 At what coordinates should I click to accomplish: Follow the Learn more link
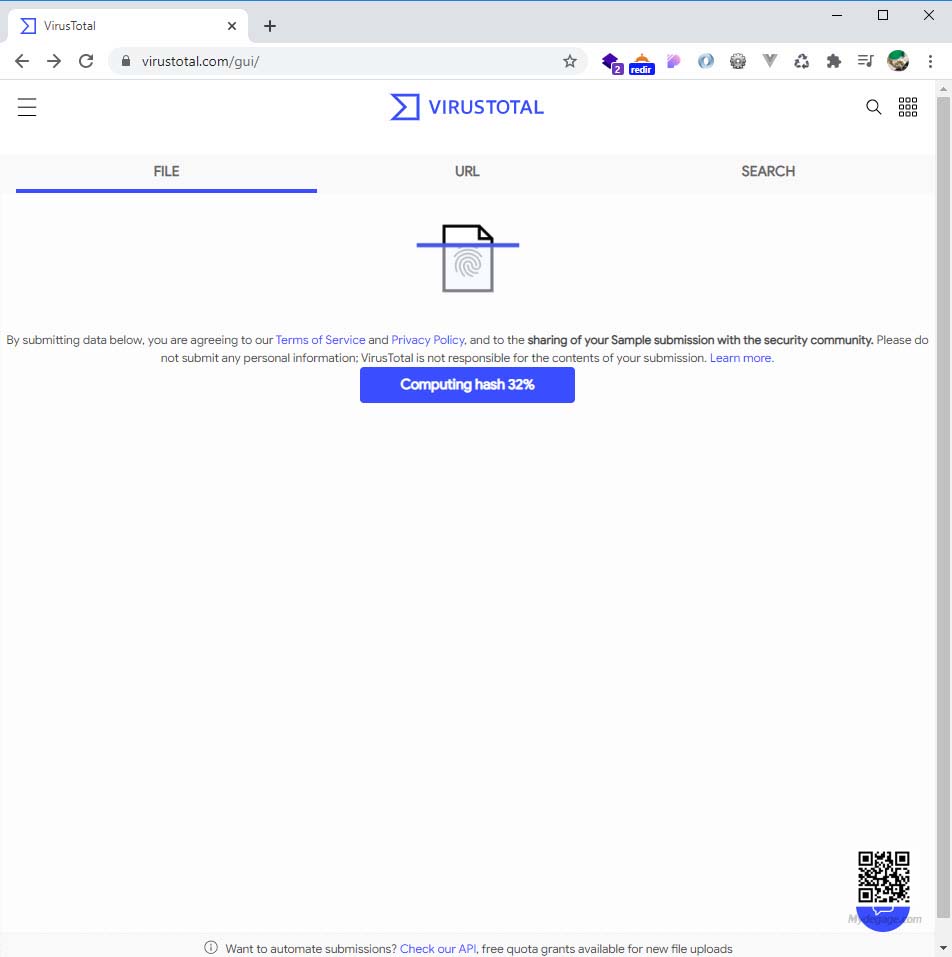click(741, 358)
